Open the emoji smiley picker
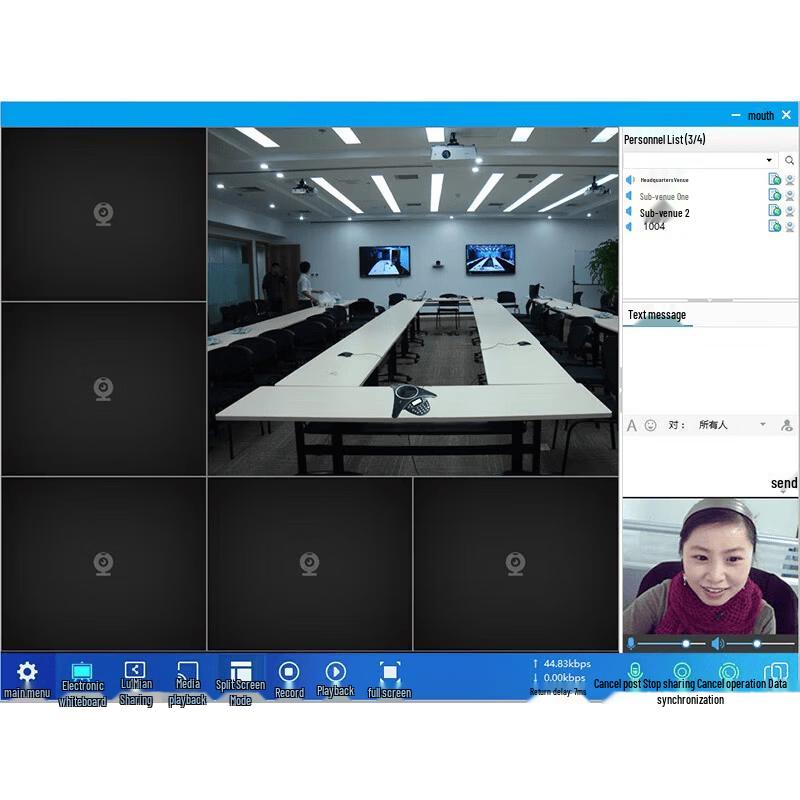 point(650,425)
